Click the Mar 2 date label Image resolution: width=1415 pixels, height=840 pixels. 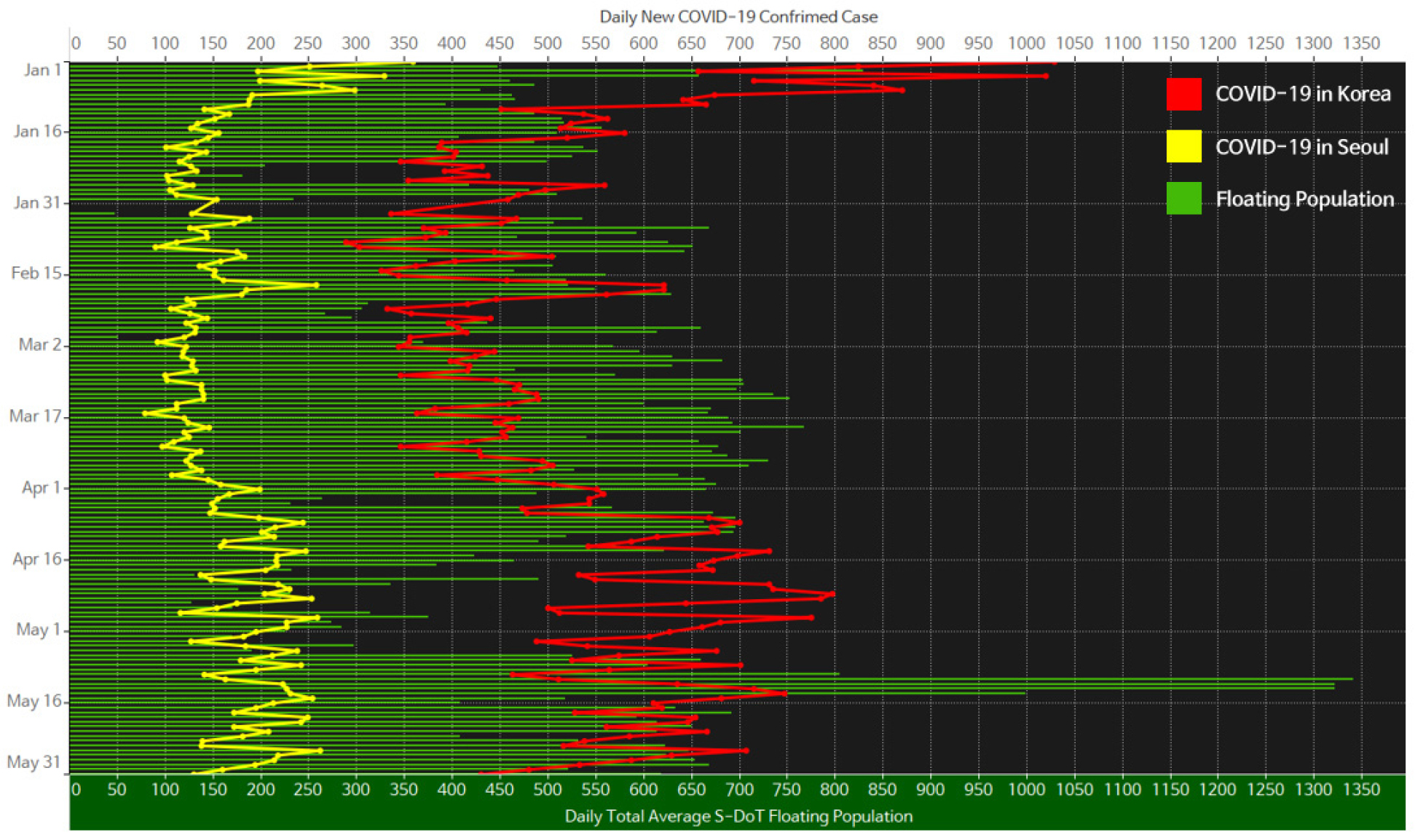pos(40,344)
